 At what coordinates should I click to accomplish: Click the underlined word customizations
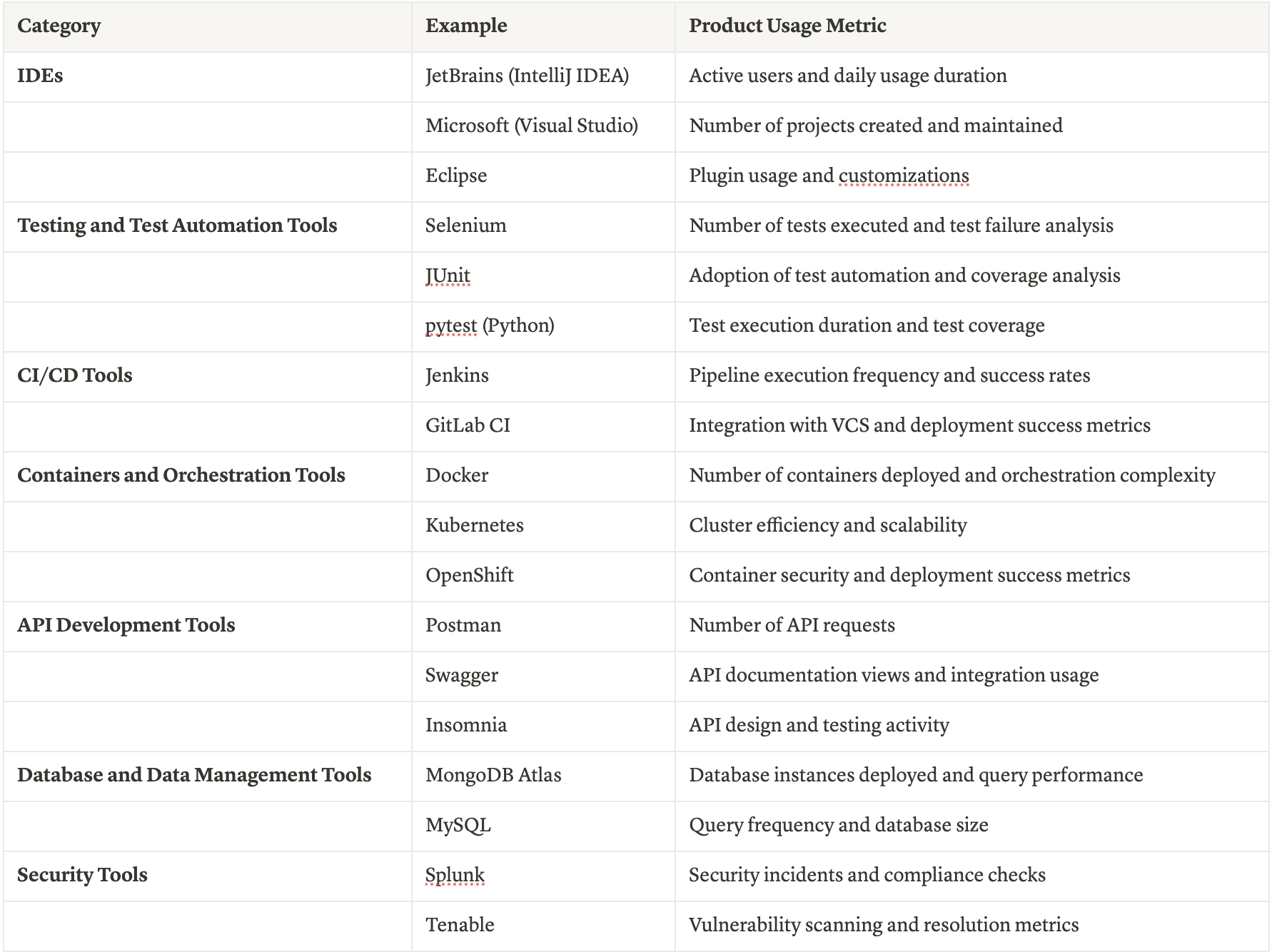[904, 176]
